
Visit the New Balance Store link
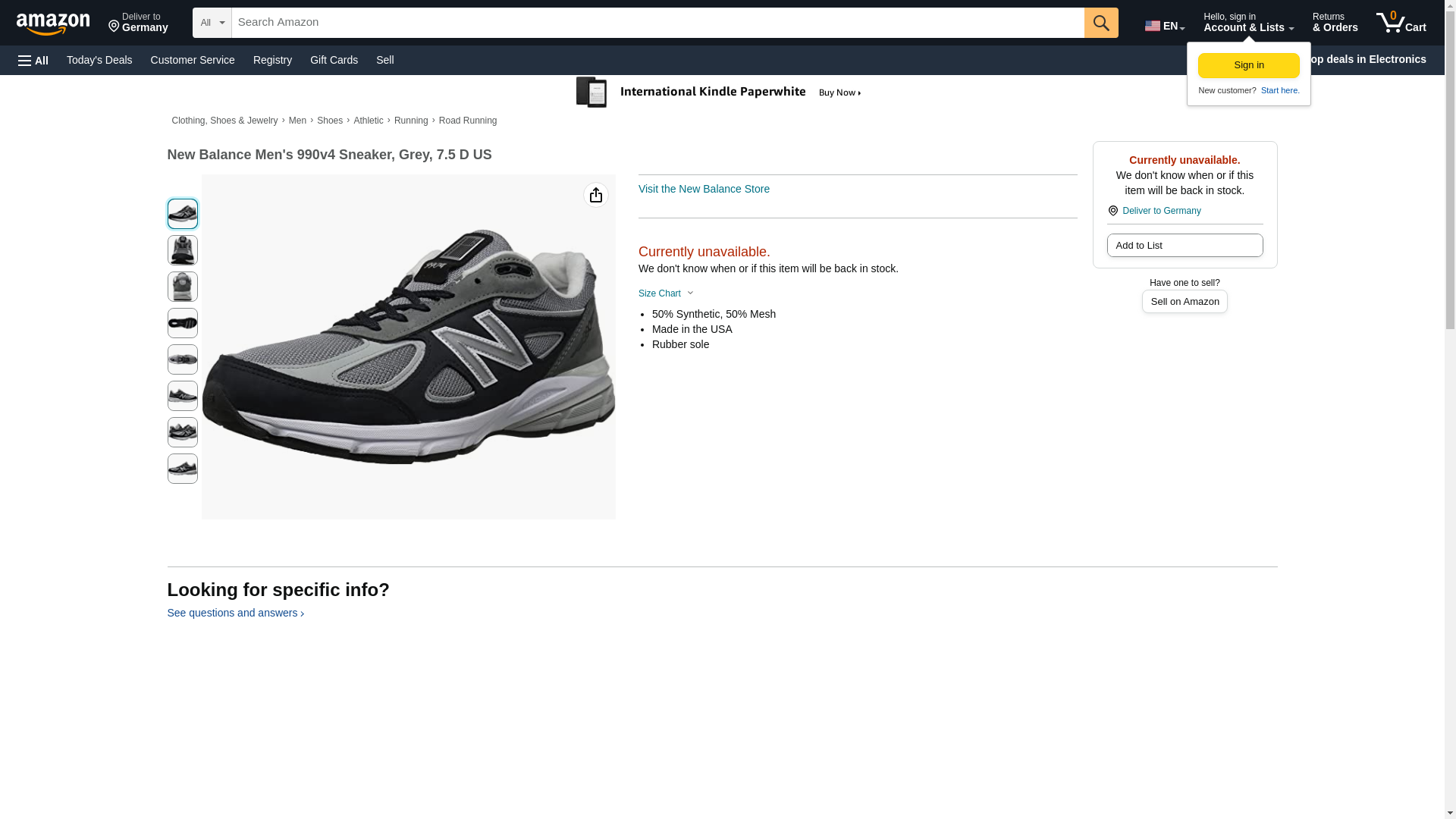[703, 189]
